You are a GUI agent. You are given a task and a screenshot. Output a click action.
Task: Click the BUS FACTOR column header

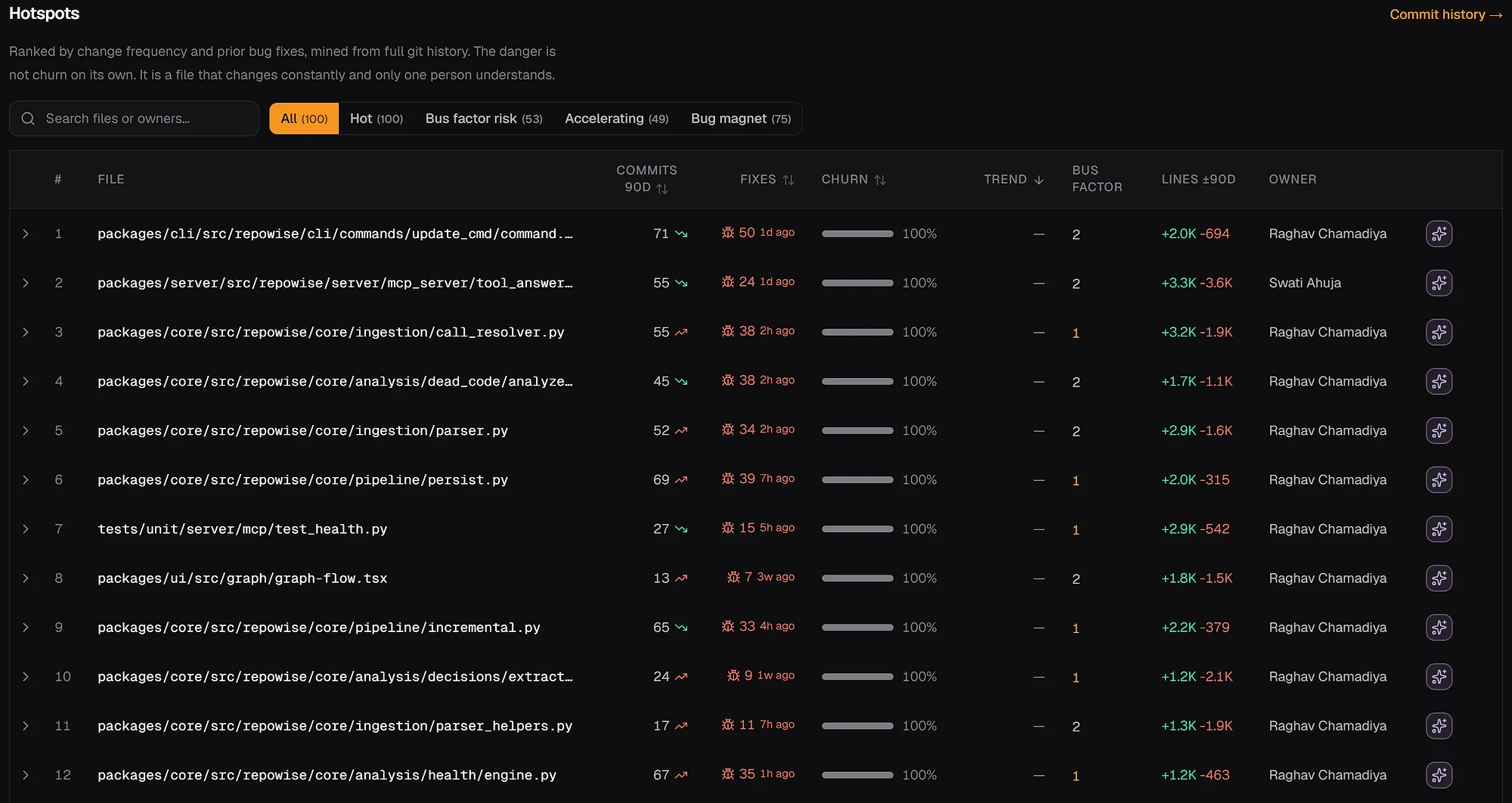click(x=1097, y=178)
